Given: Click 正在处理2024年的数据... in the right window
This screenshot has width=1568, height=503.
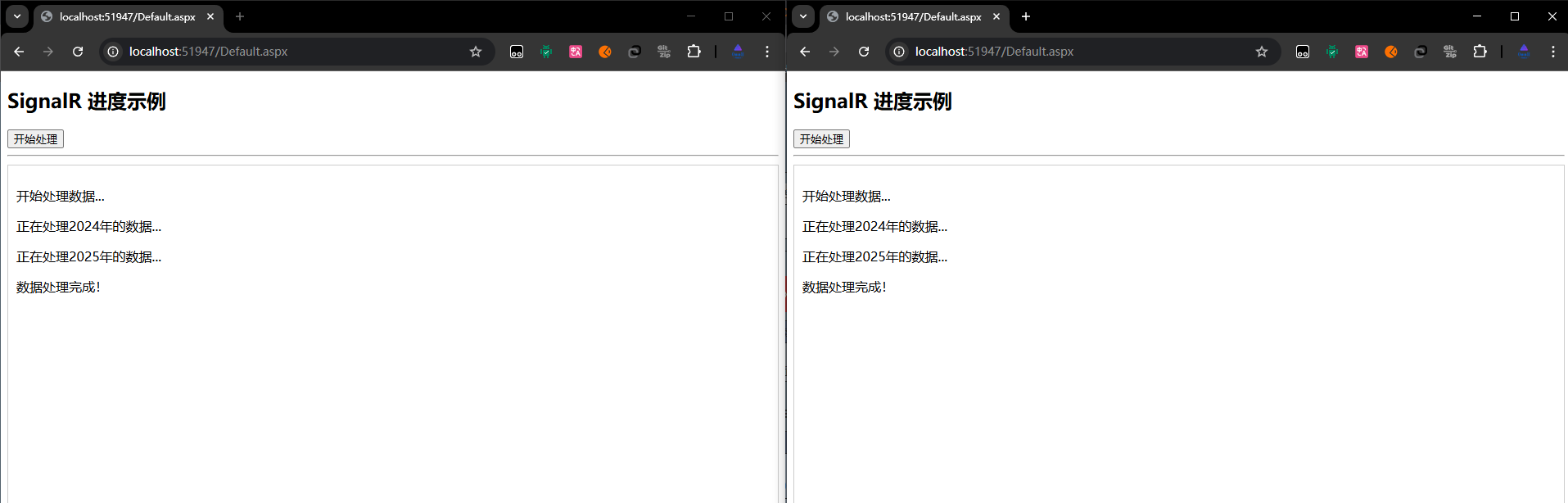Looking at the screenshot, I should [x=875, y=227].
